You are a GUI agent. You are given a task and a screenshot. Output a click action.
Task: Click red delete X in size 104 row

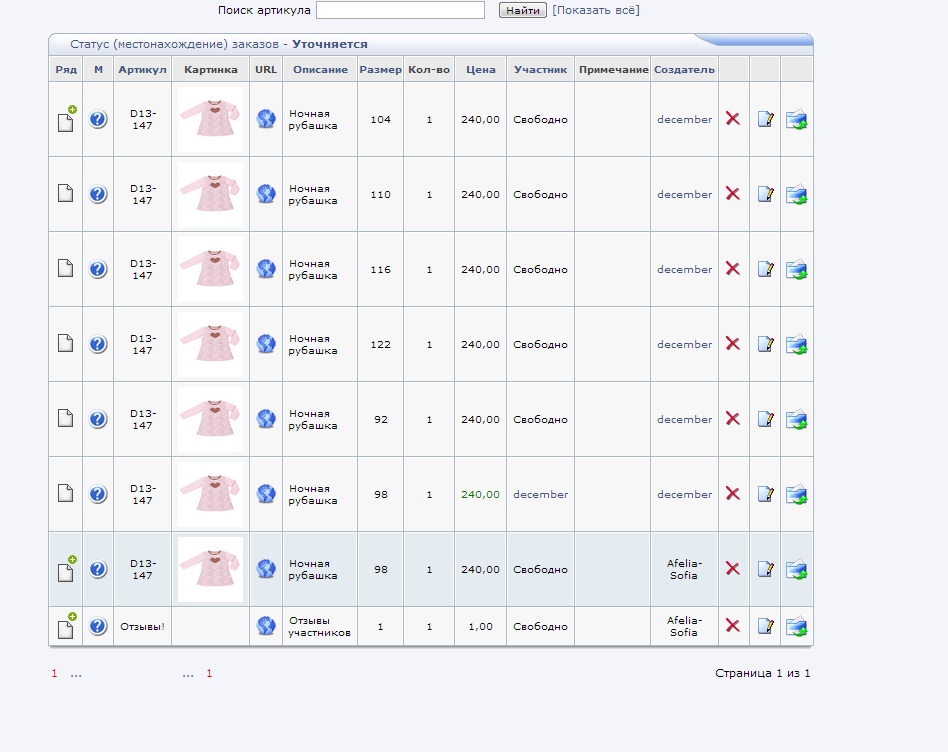(732, 119)
